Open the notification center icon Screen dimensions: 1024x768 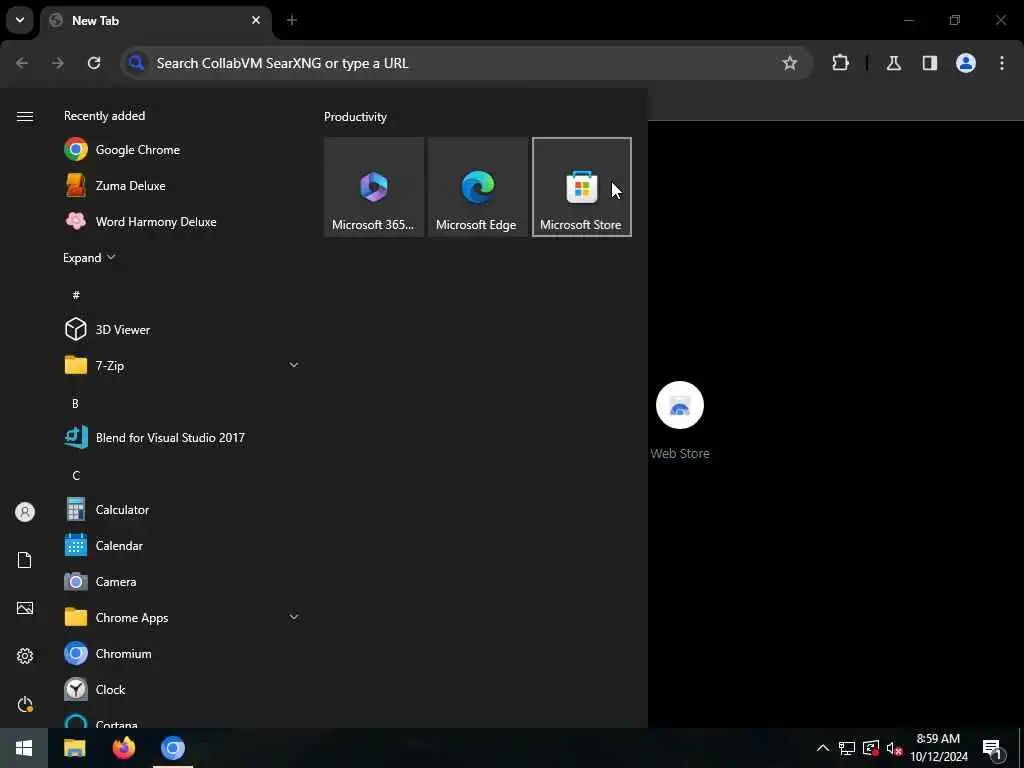click(x=993, y=748)
